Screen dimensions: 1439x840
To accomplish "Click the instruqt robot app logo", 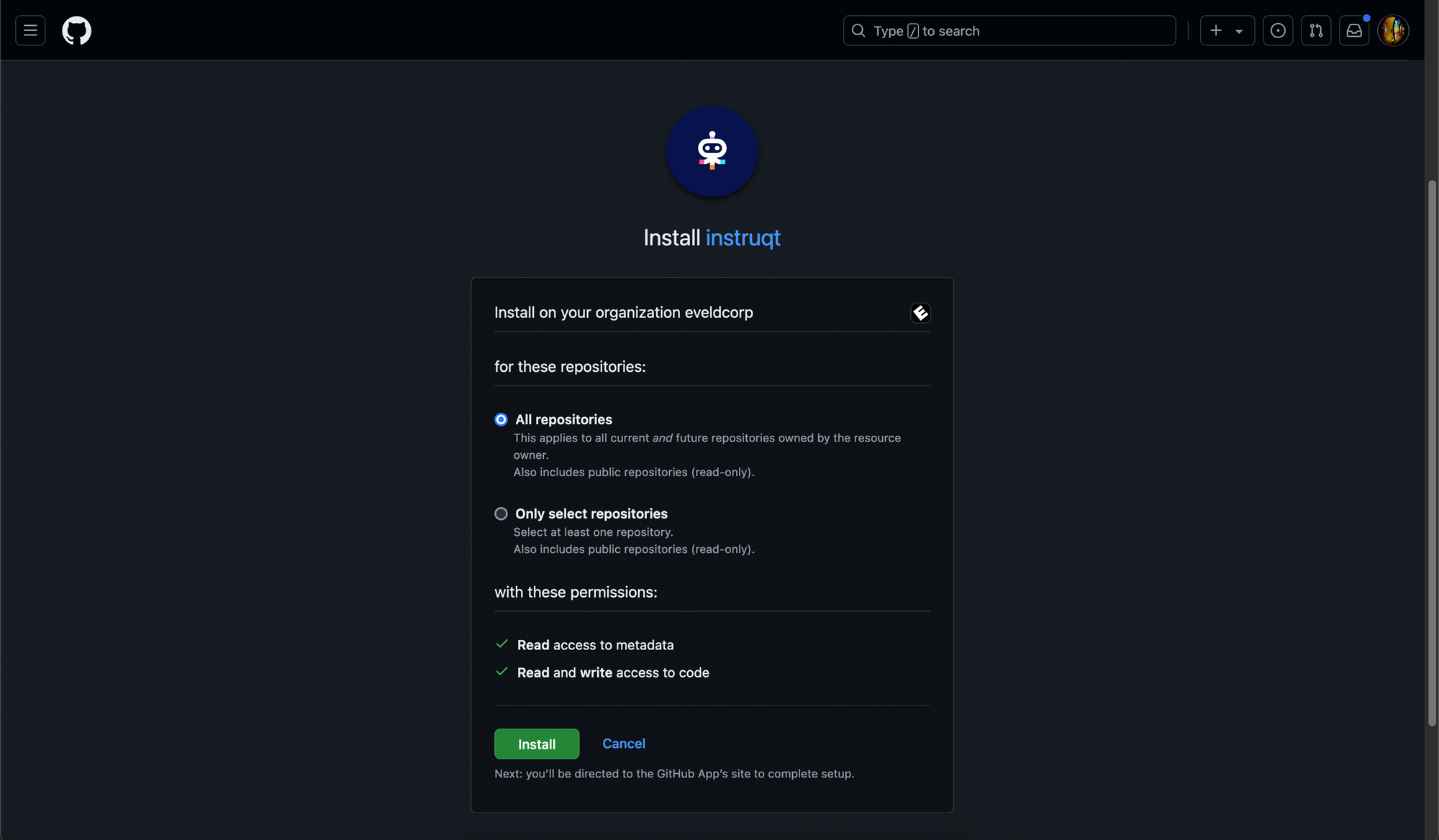I will pyautogui.click(x=712, y=151).
